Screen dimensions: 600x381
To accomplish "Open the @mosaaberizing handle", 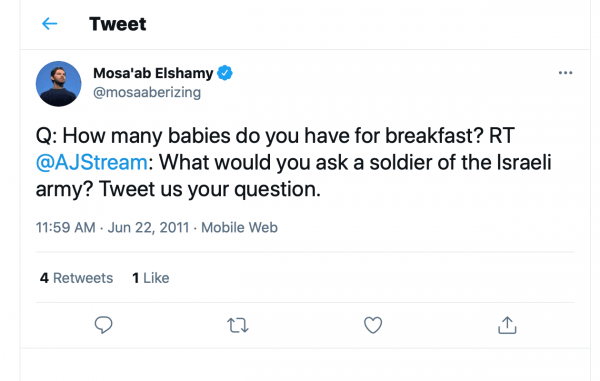I will tap(147, 92).
